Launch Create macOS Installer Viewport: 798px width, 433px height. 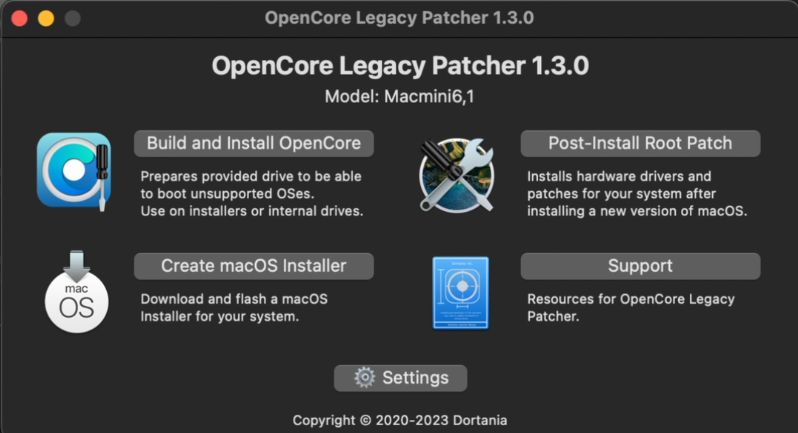tap(253, 266)
